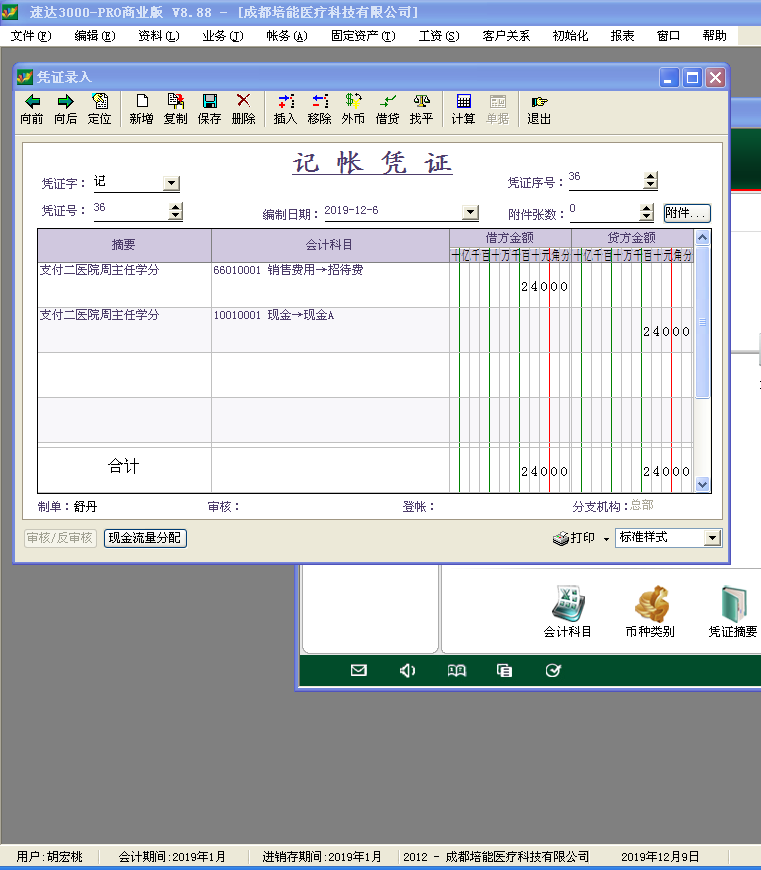Save the voucher with 保存 icon
This screenshot has height=870, width=761.
[x=209, y=101]
